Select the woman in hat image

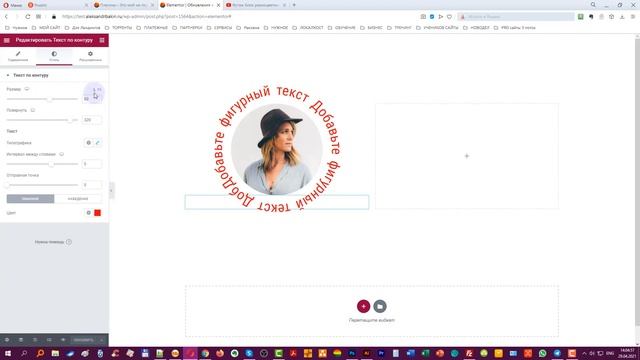[277, 149]
